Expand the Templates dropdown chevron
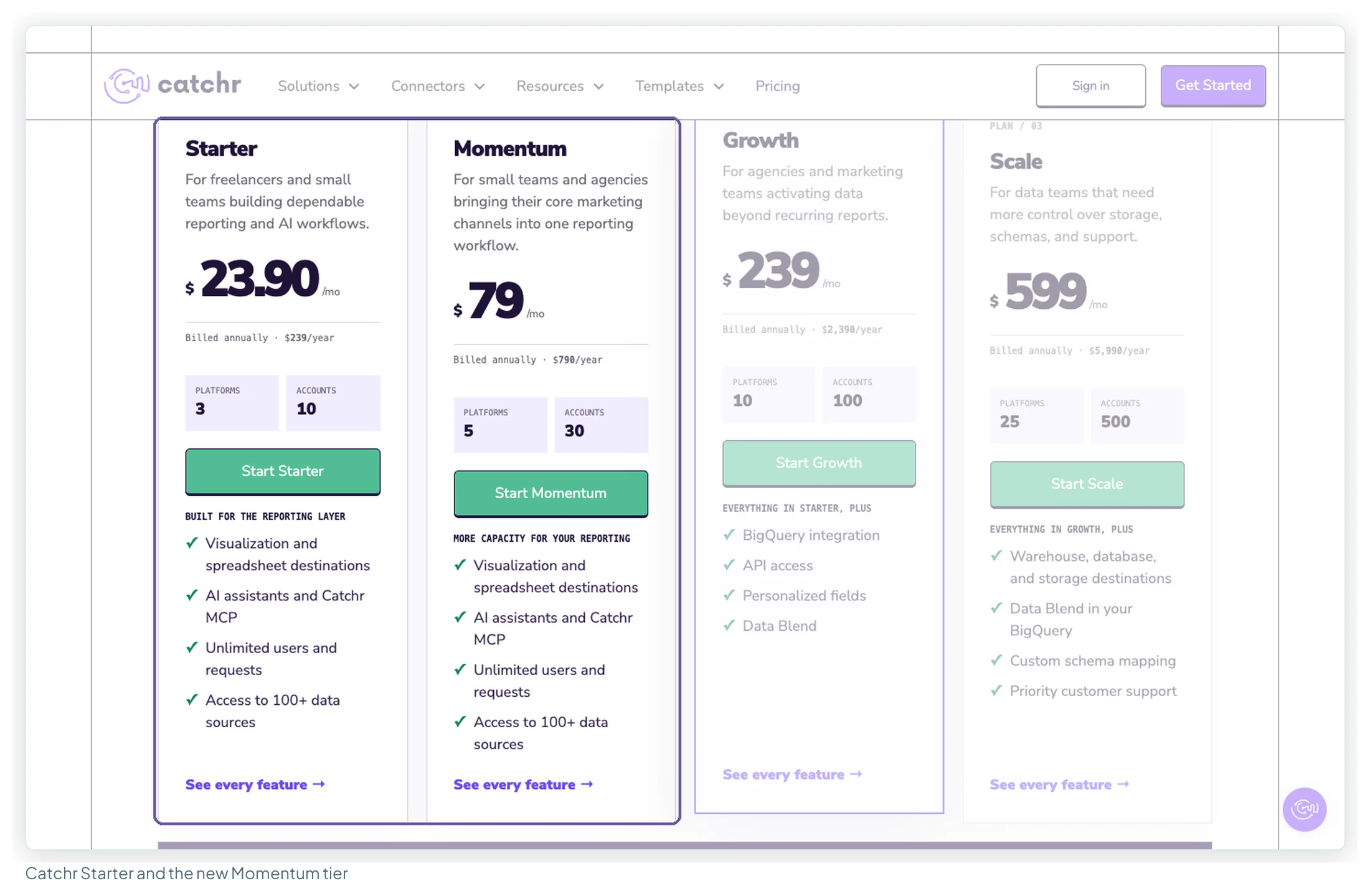This screenshot has height=896, width=1370. pos(719,87)
